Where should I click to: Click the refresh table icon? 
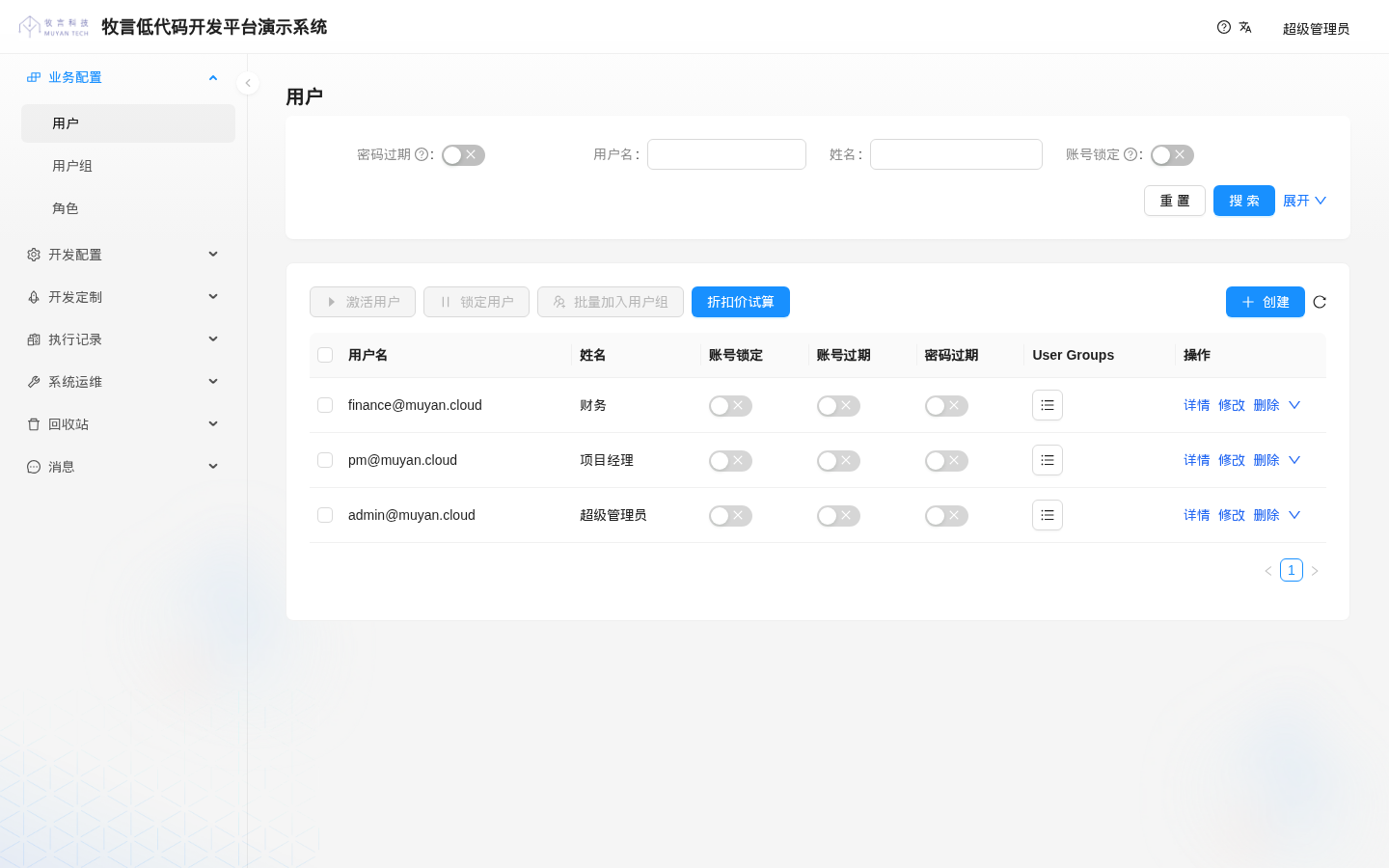click(1320, 302)
